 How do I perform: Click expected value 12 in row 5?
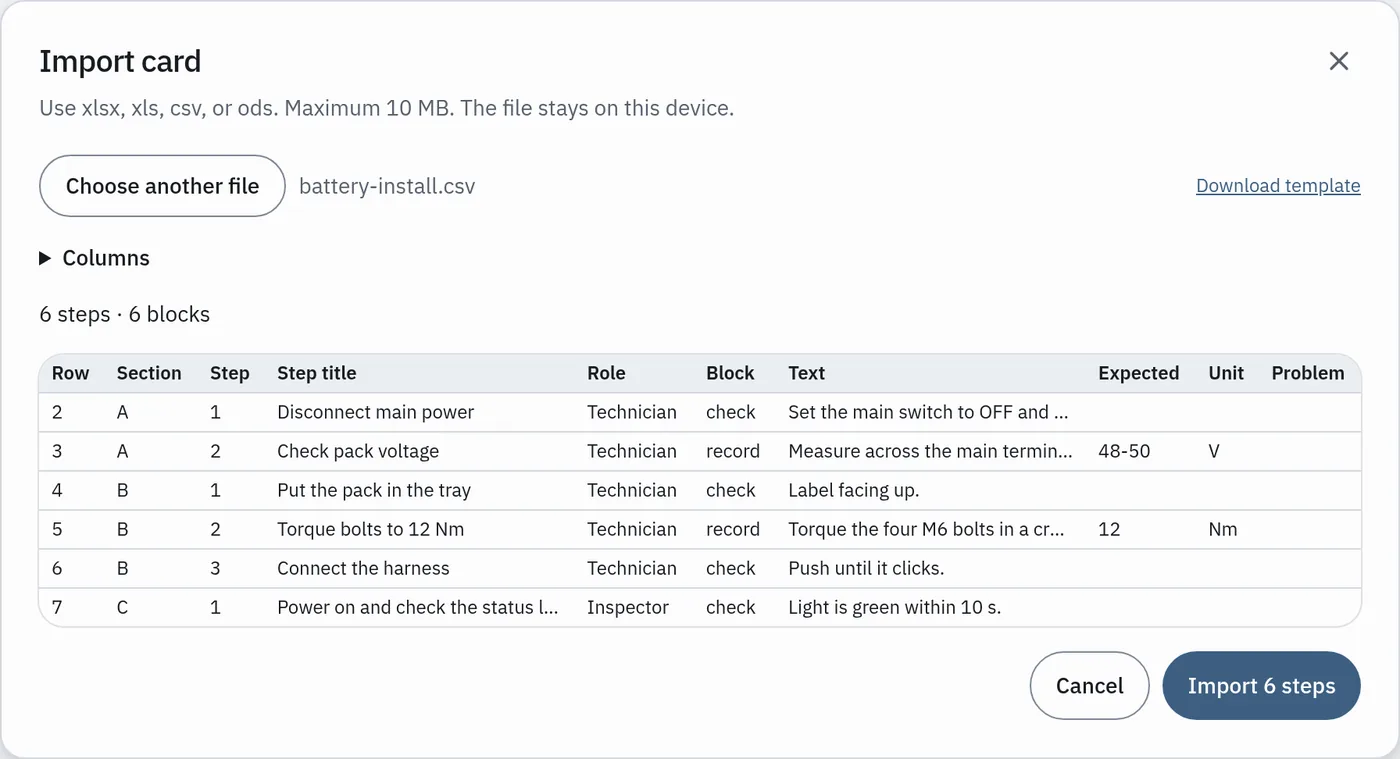(1109, 529)
